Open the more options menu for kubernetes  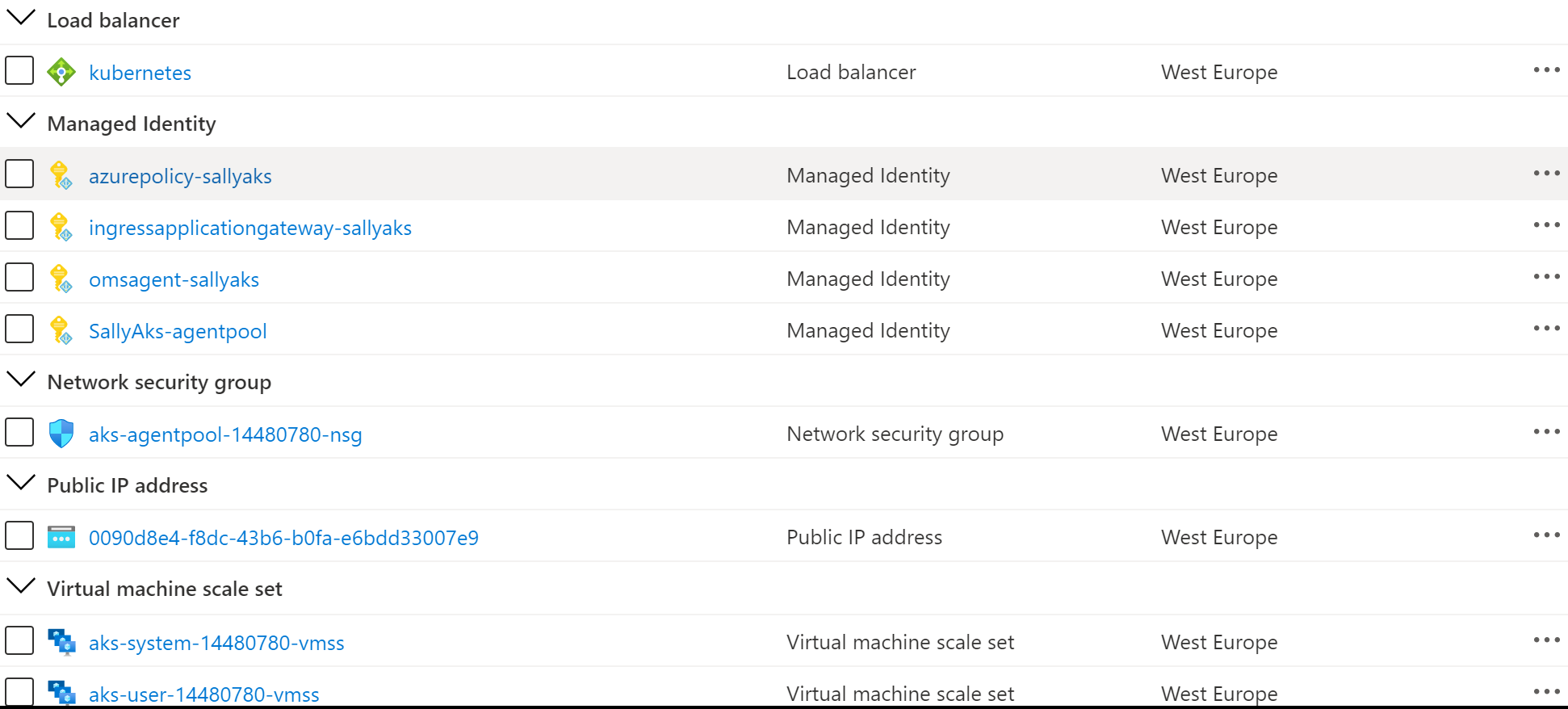[x=1546, y=70]
